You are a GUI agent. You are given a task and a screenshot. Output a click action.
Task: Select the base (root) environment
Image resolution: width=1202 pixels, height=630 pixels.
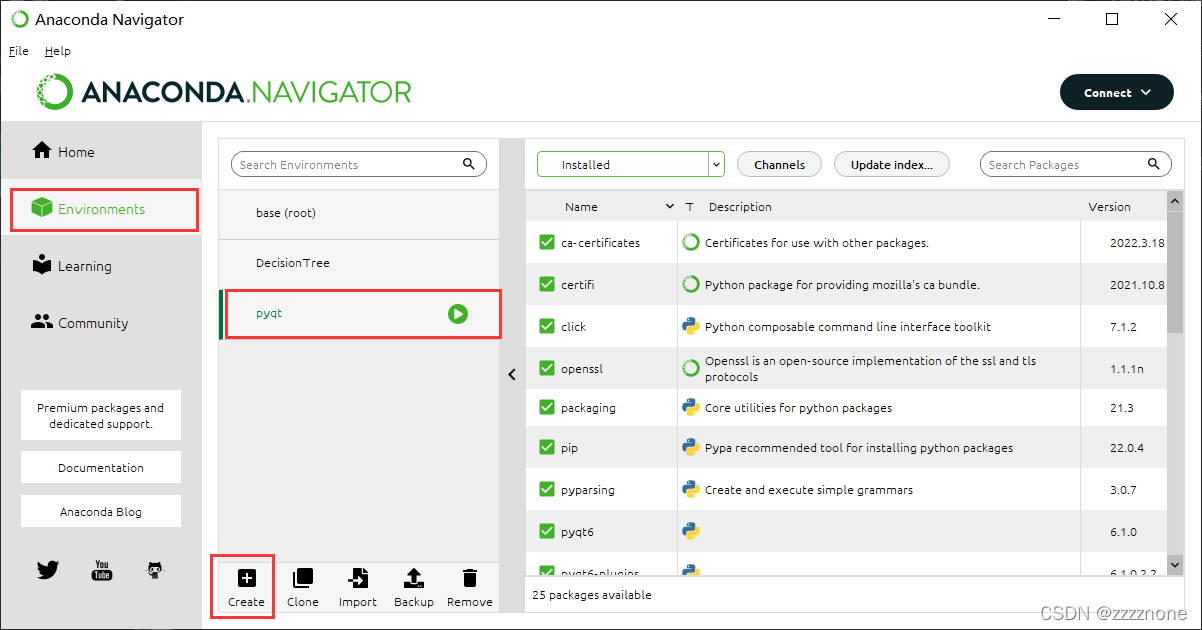tap(359, 213)
